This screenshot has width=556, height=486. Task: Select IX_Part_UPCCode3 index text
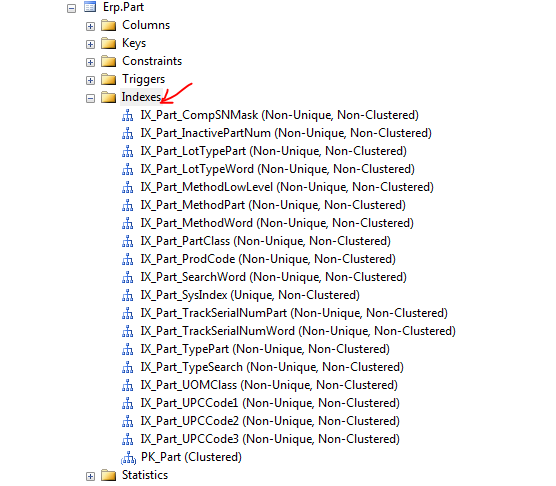tap(270, 440)
